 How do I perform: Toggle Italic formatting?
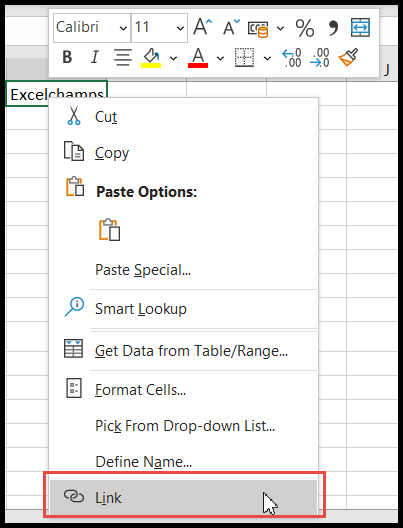(95, 57)
